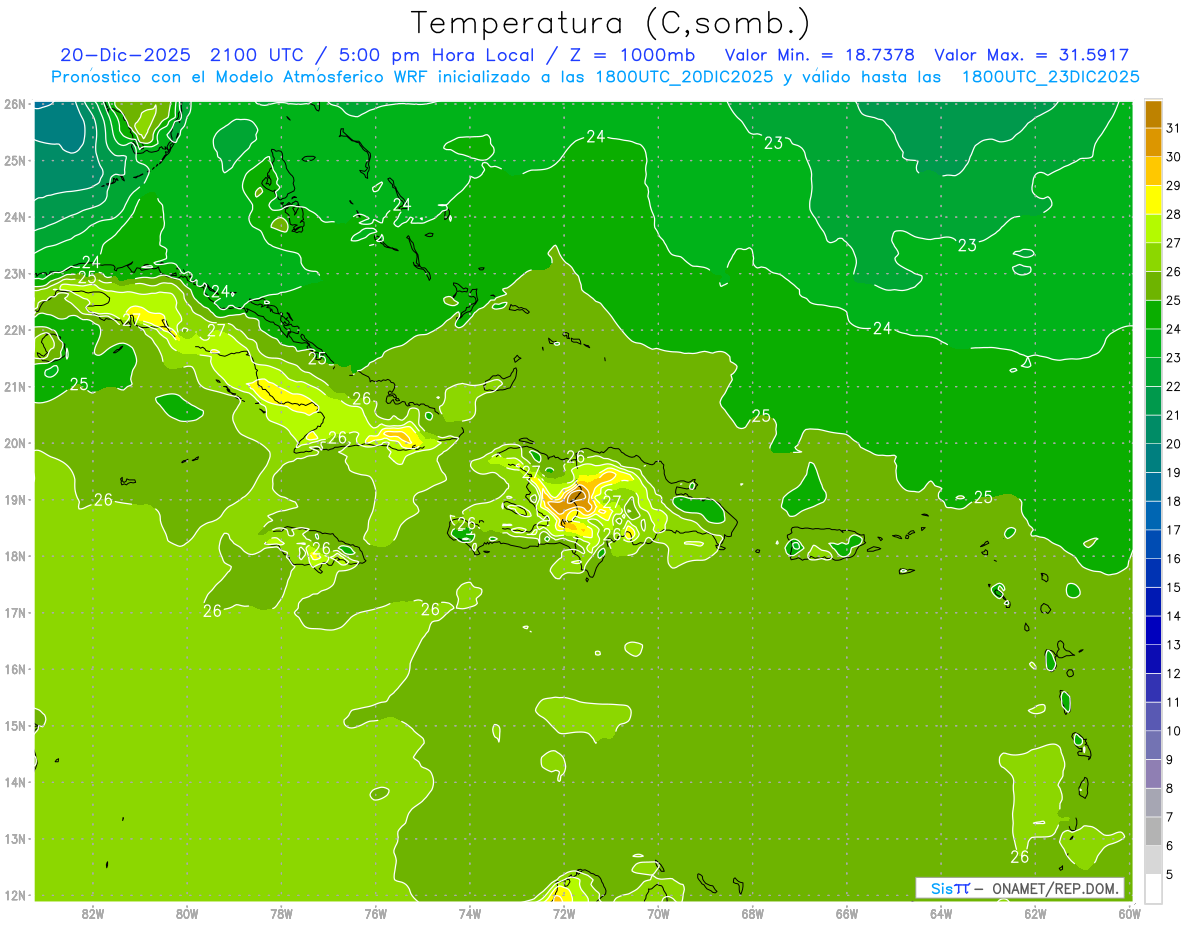Screen dimensions: 1200x927
Task: Click the "15" value on the color scale
Action: click(1173, 587)
